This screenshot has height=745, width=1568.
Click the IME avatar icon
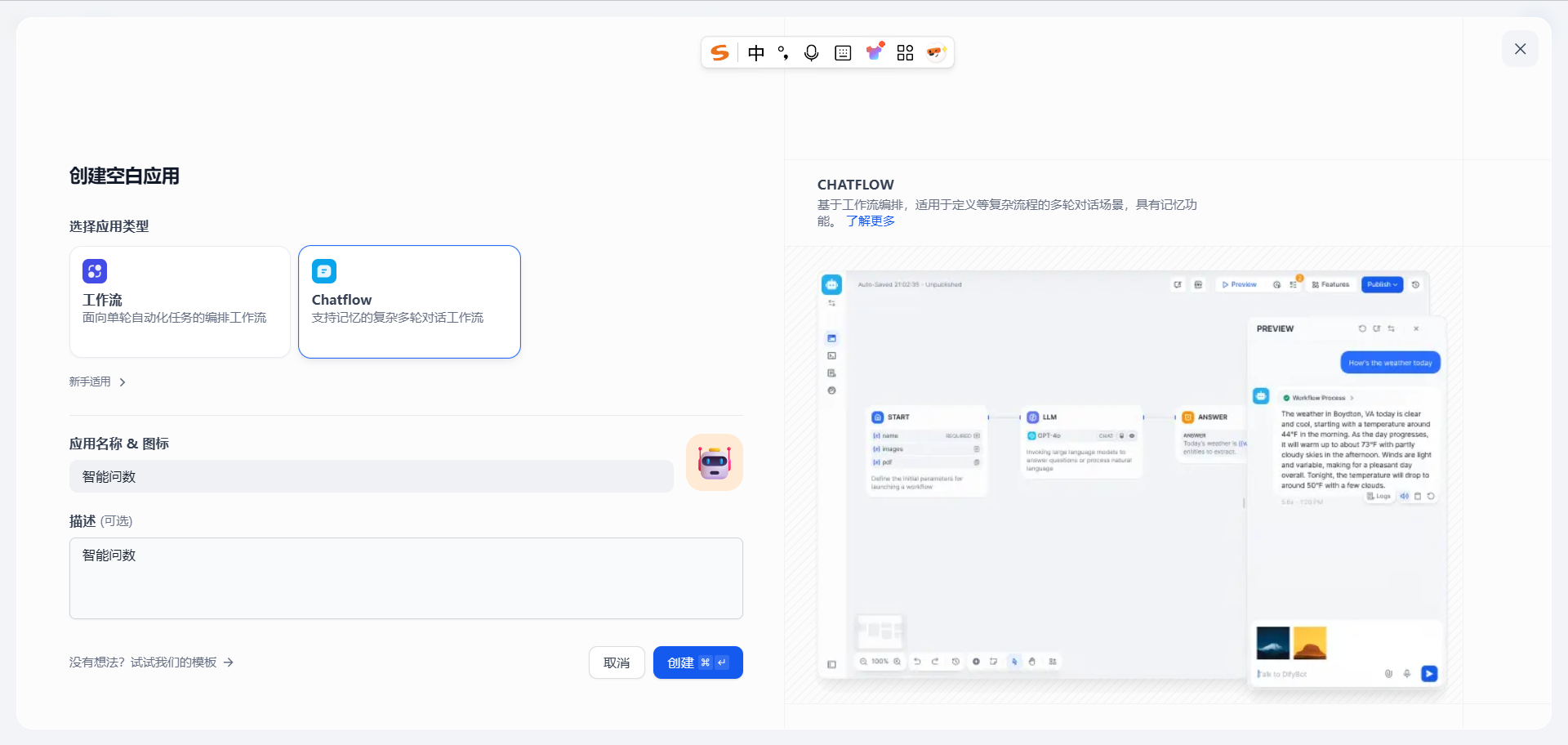point(935,53)
